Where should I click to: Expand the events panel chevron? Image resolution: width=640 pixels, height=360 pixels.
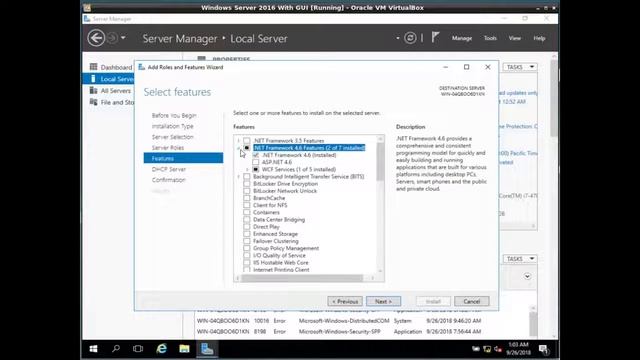point(527,276)
